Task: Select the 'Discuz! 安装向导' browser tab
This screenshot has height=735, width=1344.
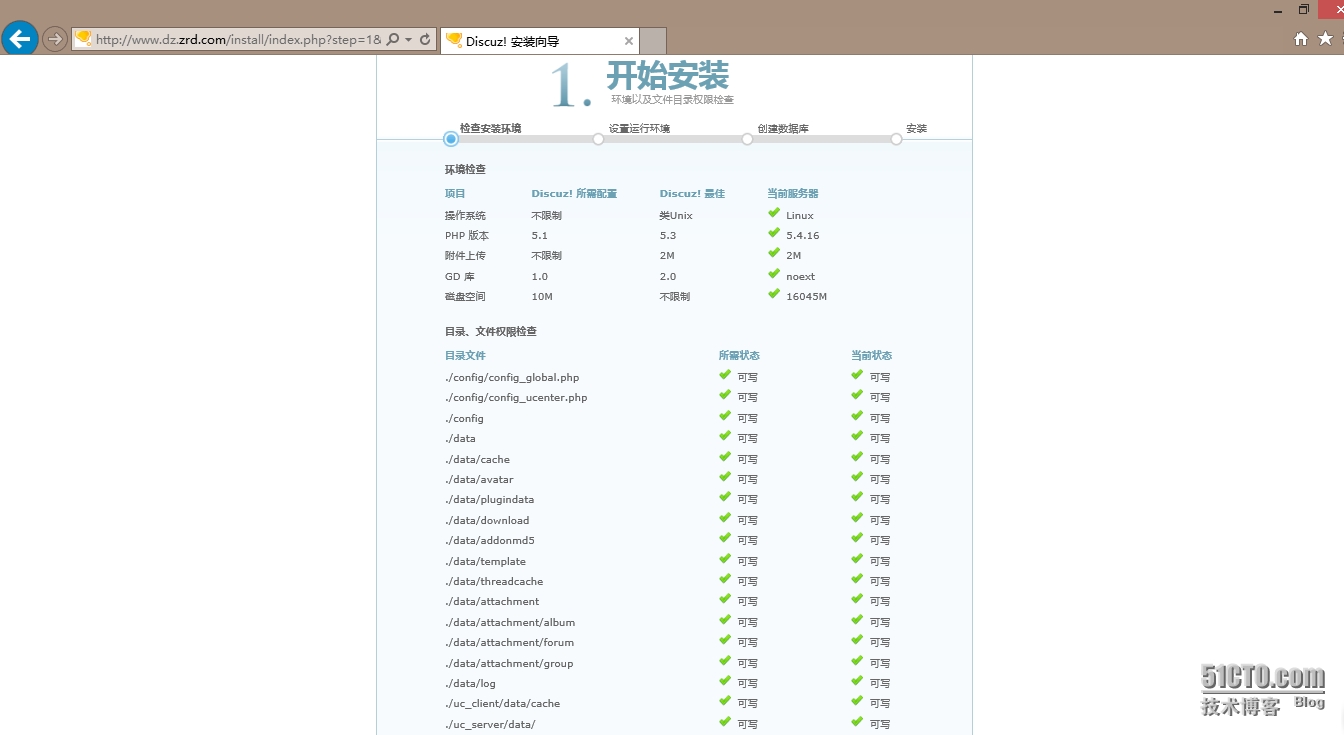Action: point(539,41)
